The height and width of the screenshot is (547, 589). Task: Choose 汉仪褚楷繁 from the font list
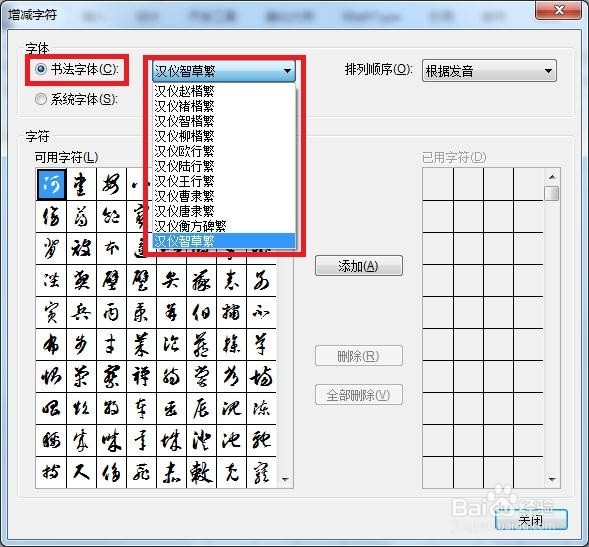(224, 106)
